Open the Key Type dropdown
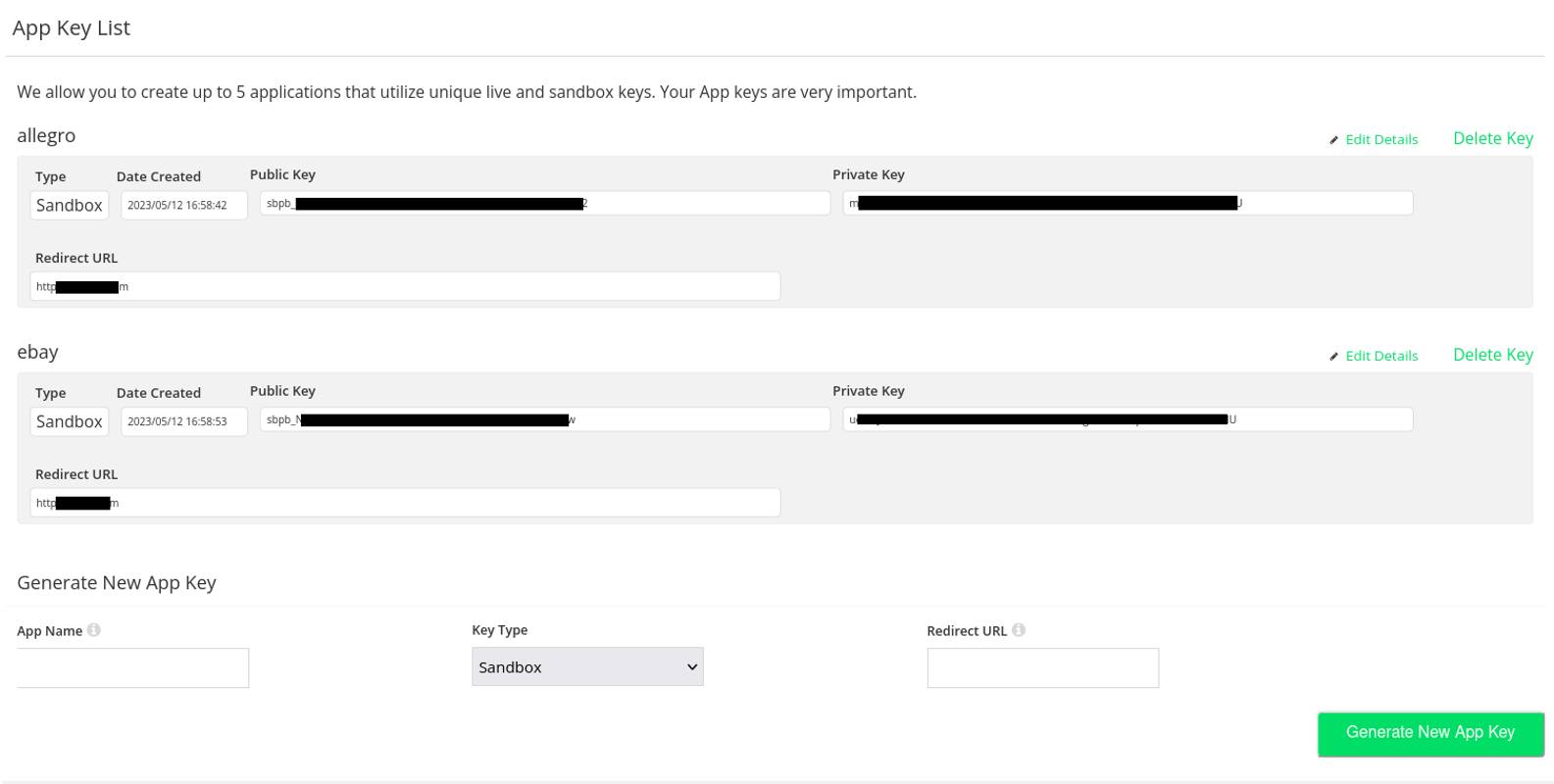The width and height of the screenshot is (1554, 784). [586, 666]
